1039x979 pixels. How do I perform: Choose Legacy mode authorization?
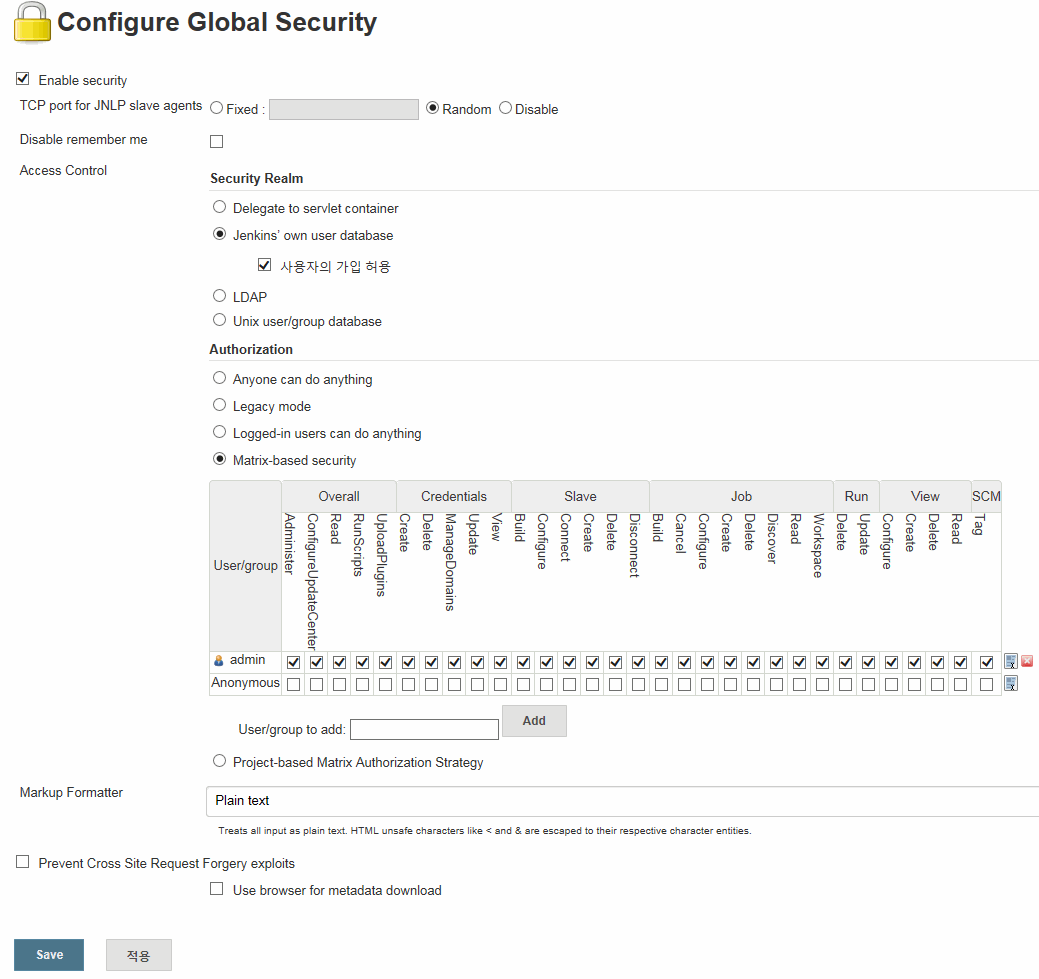219,405
